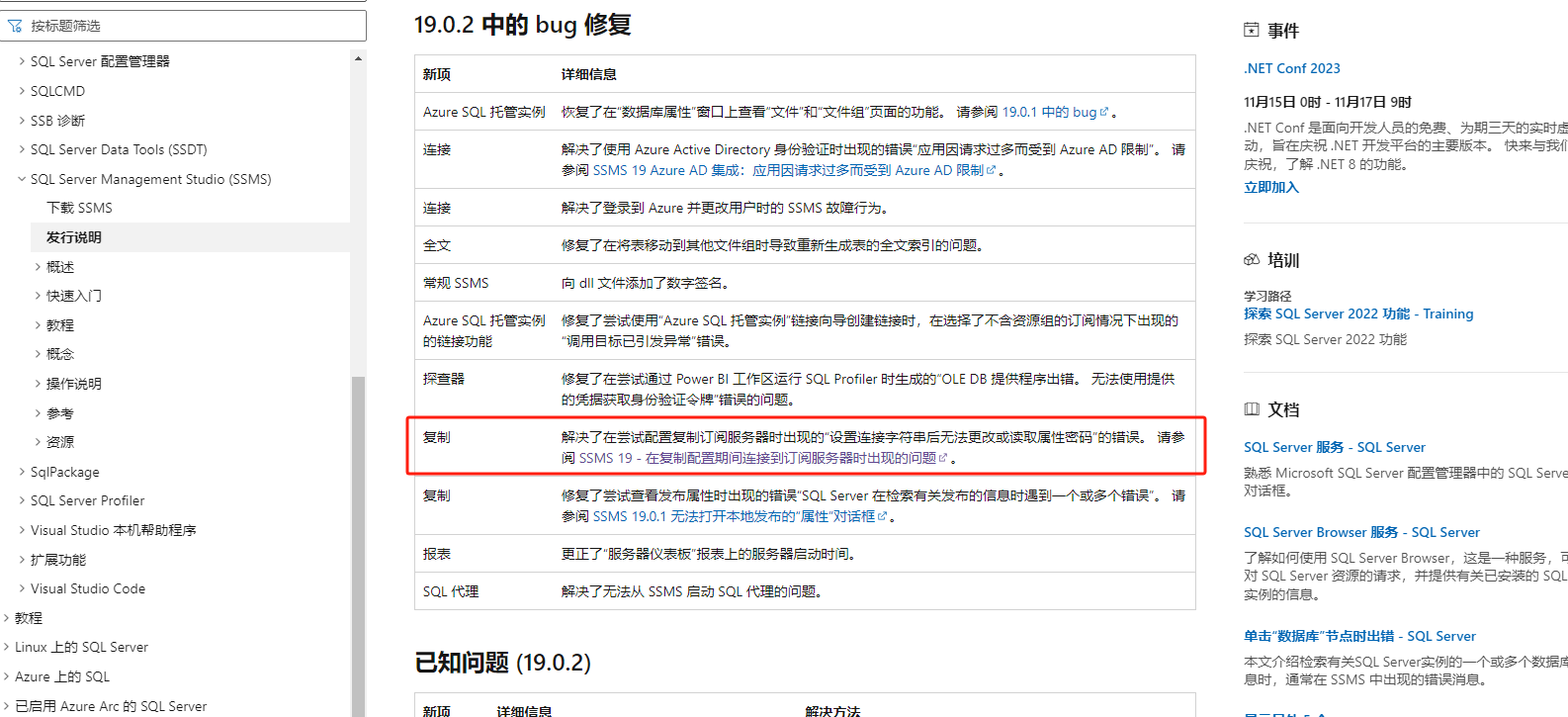Click the 常规 SSMS table cell
This screenshot has width=1568, height=717.
(456, 283)
